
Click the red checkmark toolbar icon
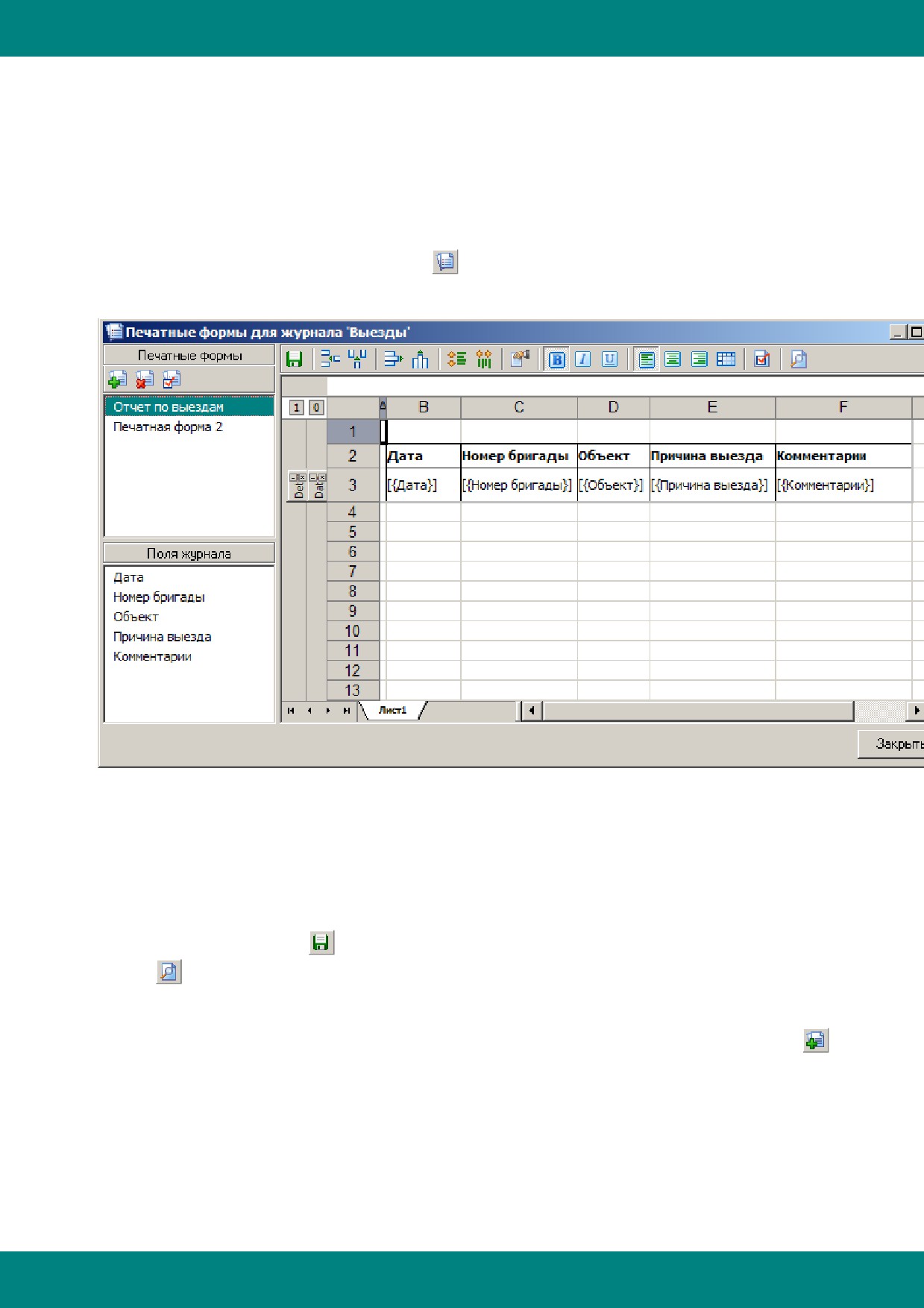761,359
